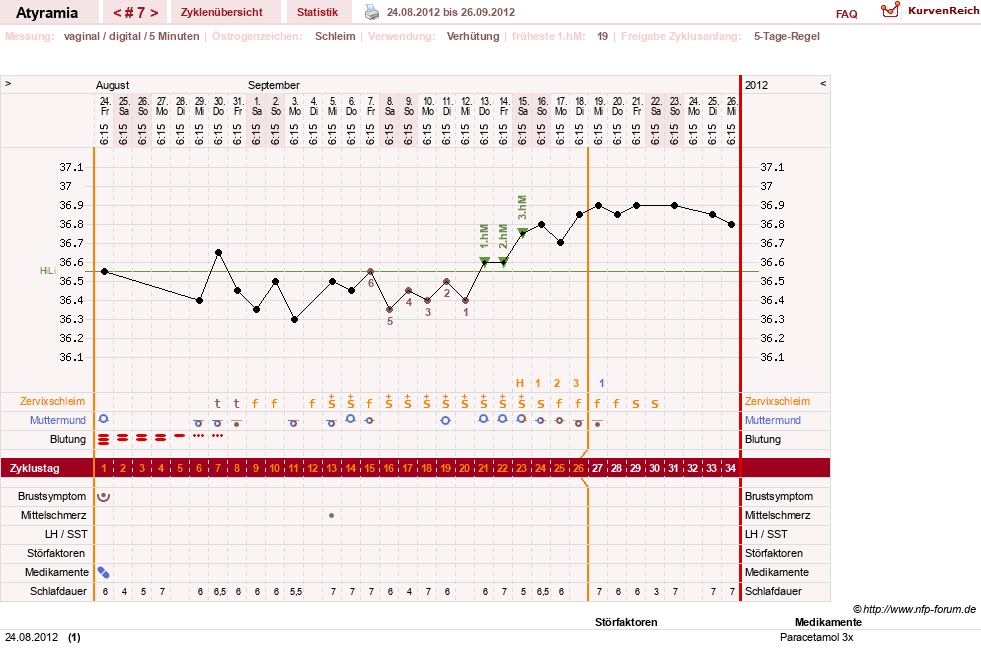The height and width of the screenshot is (661, 981).
Task: Click the KurvenReich crown logo icon
Action: pyautogui.click(x=890, y=10)
